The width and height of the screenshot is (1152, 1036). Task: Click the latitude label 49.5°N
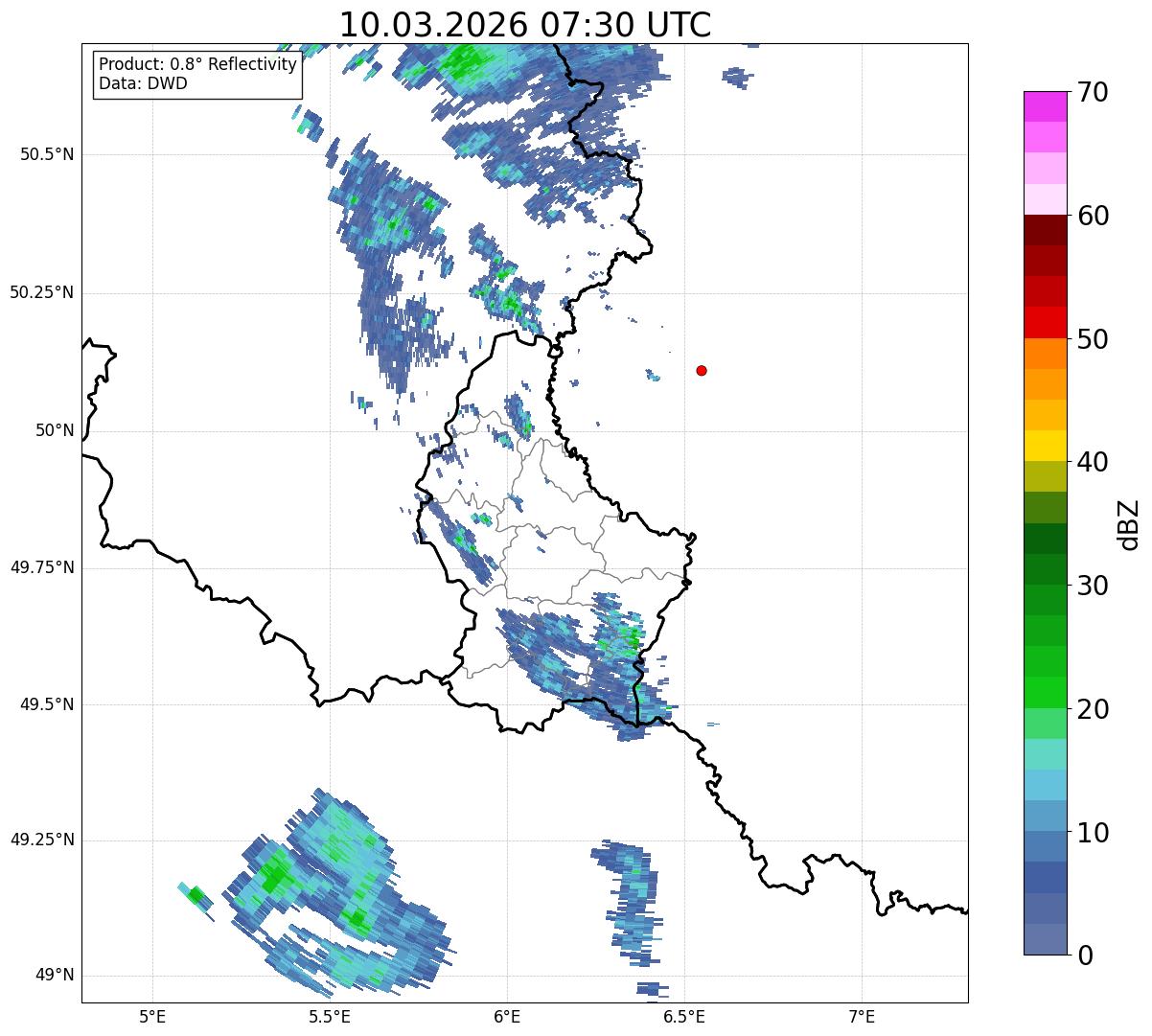[x=47, y=704]
